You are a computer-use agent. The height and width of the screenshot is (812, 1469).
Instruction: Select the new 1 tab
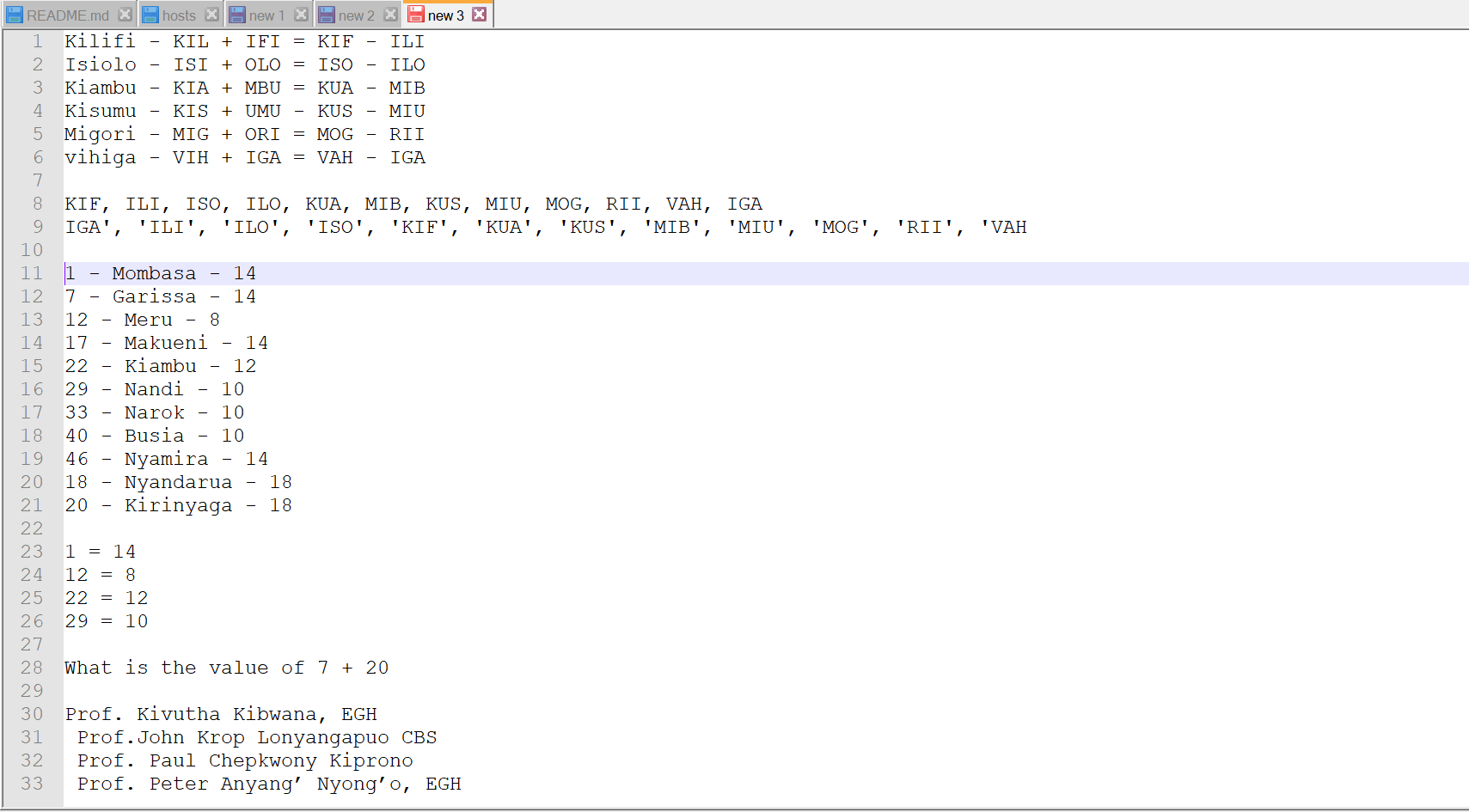(266, 15)
